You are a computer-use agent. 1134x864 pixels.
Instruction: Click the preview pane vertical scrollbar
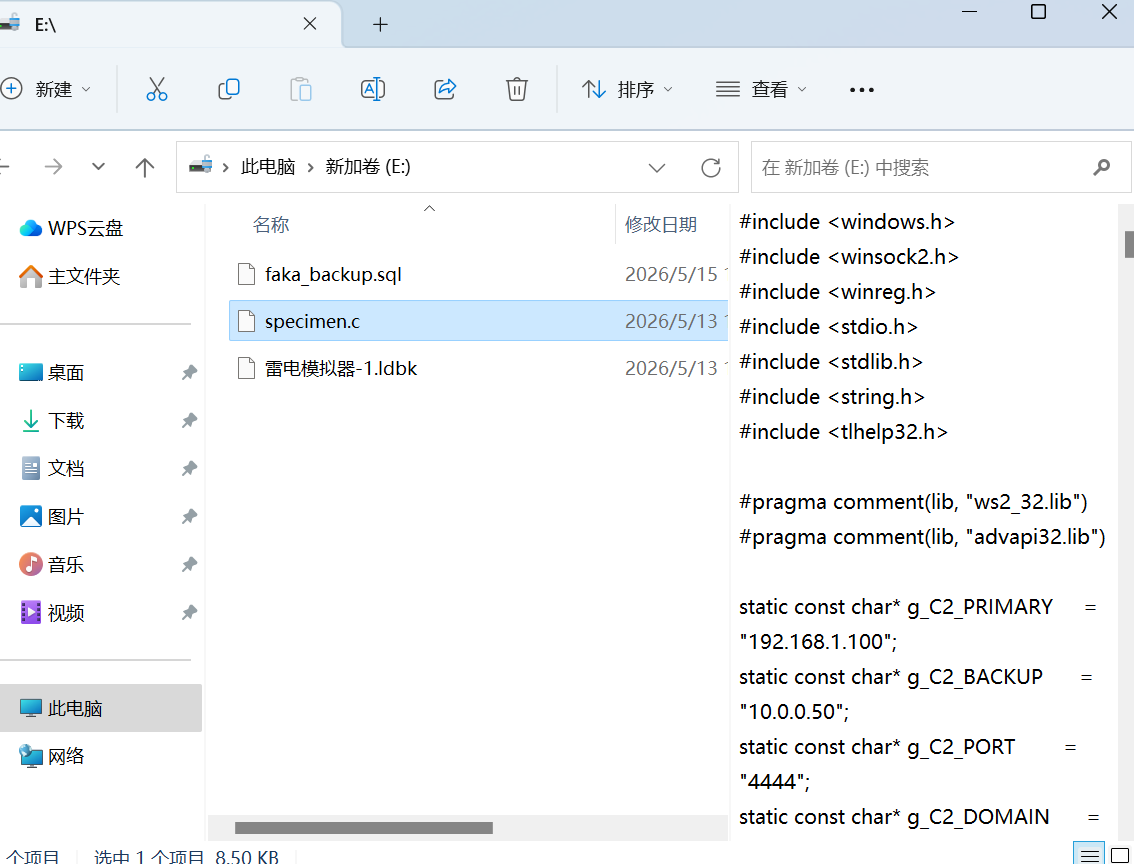pyautogui.click(x=1128, y=244)
